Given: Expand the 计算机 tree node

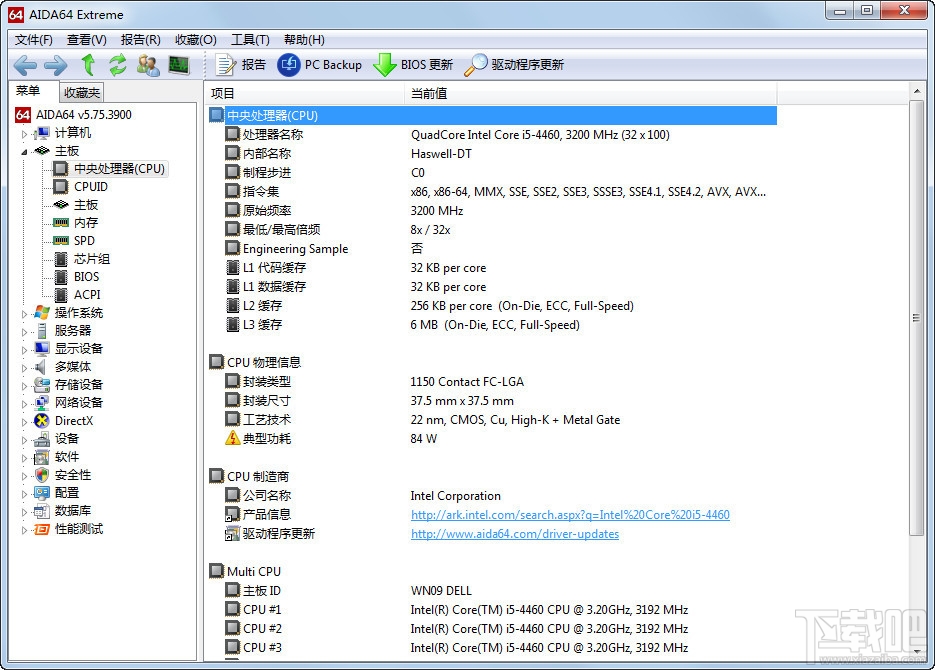Looking at the screenshot, I should coord(24,134).
